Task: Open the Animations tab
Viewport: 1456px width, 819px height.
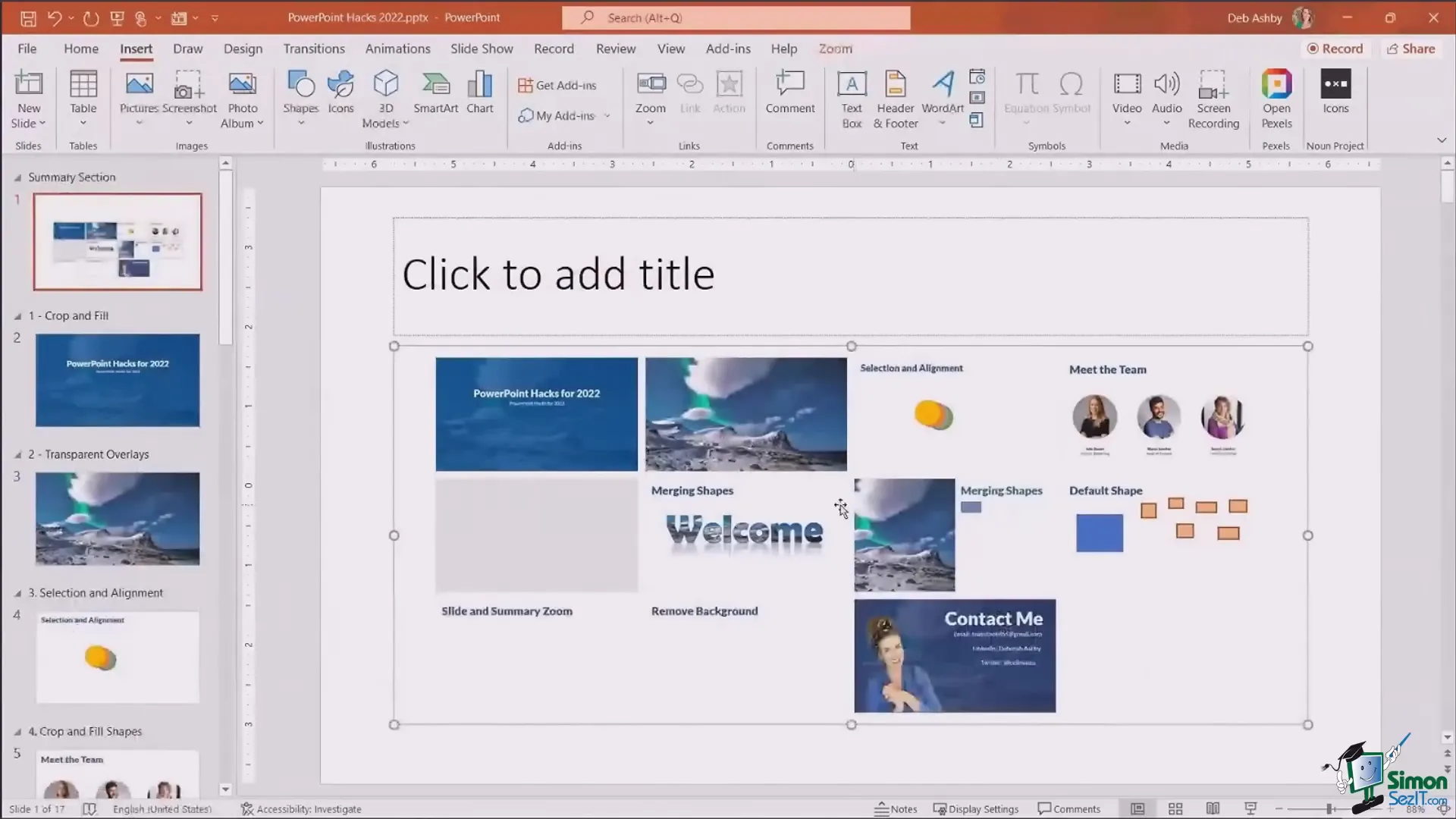Action: (x=397, y=49)
